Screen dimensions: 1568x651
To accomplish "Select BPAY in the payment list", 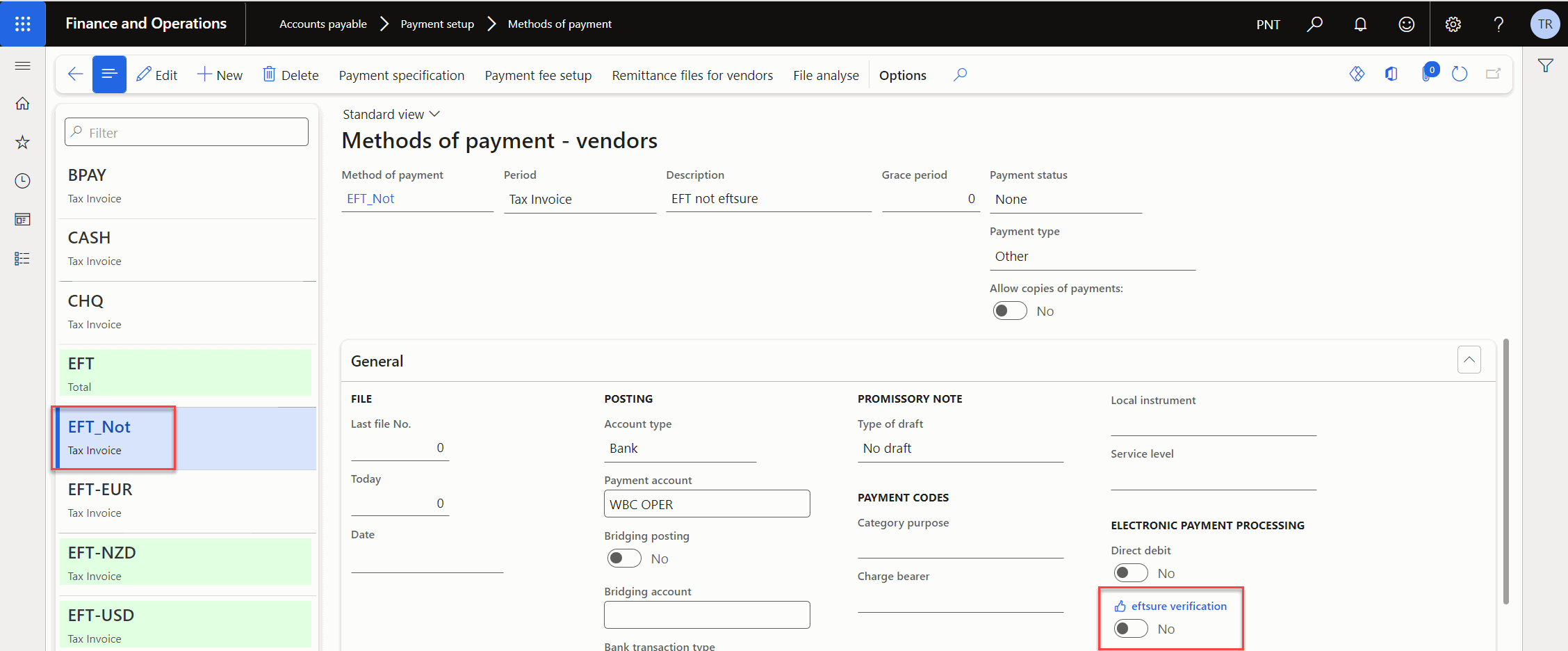I will (x=186, y=186).
